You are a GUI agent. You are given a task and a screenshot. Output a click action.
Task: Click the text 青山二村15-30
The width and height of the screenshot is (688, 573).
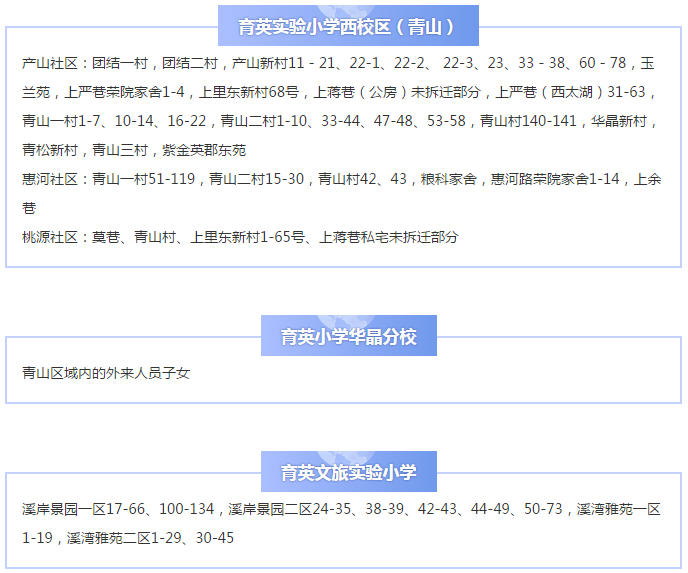256,179
